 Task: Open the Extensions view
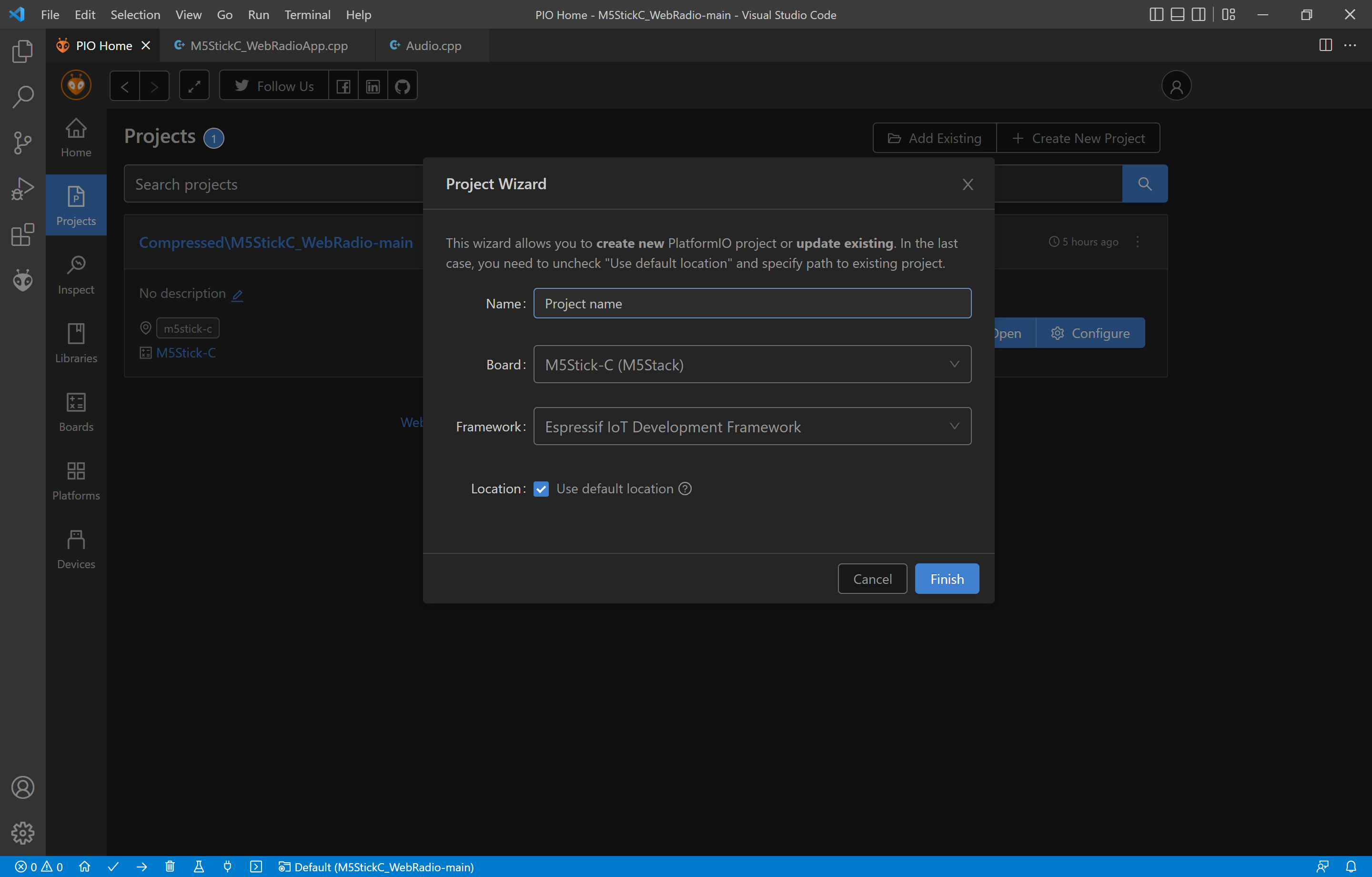click(23, 235)
